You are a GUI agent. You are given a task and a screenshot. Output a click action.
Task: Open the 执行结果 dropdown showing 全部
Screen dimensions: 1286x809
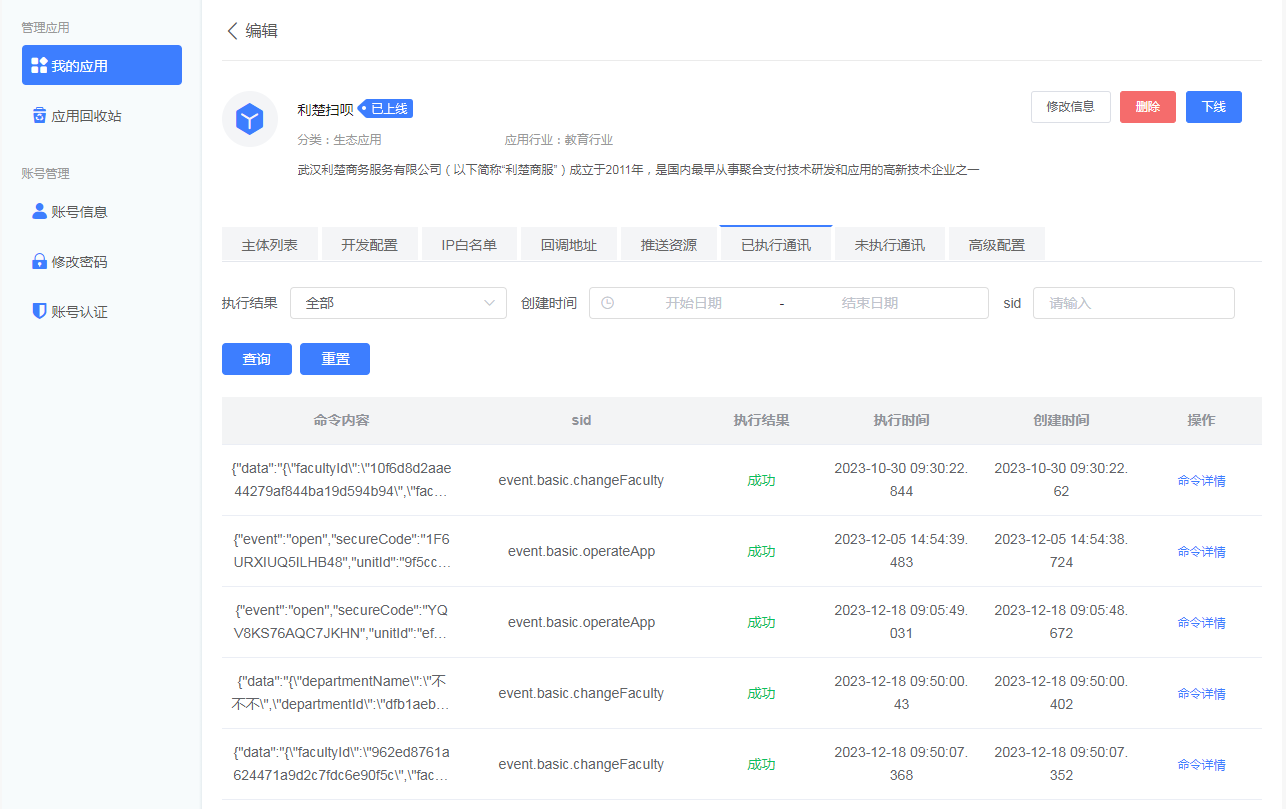pos(398,302)
